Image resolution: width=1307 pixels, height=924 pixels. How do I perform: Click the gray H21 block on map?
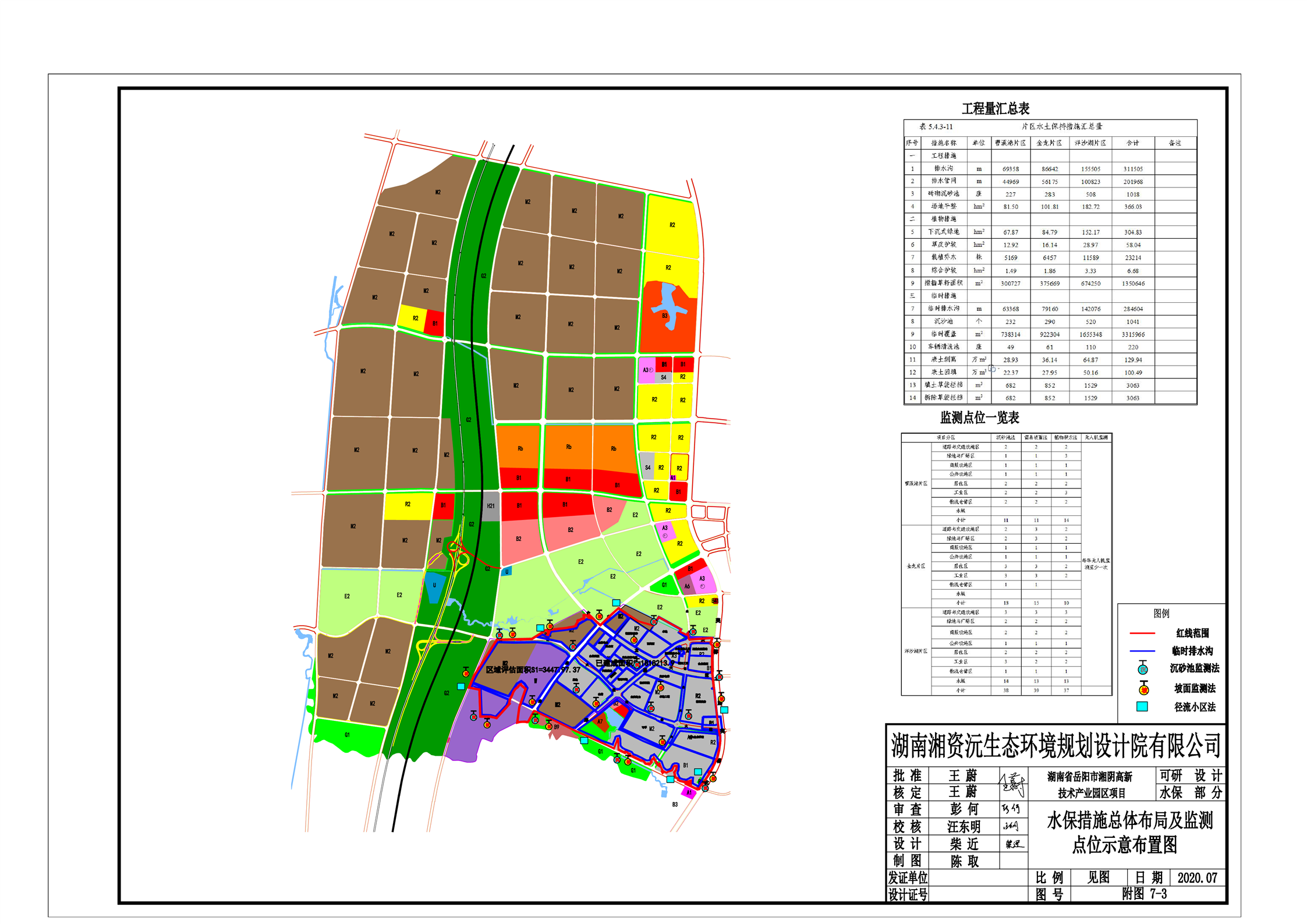coord(490,506)
